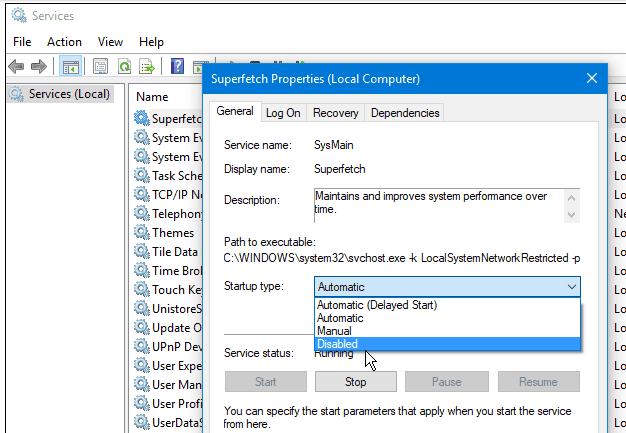Click the Export List toolbar icon
Image resolution: width=626 pixels, height=433 pixels.
[147, 66]
